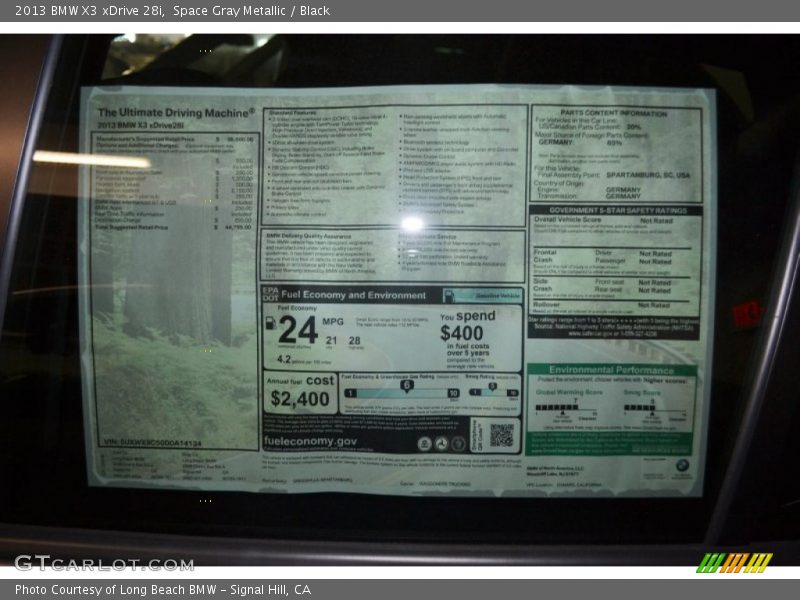Viewport: 800px width, 600px height.
Task: Click 'Environmental Performance' green header
Action: [x=611, y=370]
